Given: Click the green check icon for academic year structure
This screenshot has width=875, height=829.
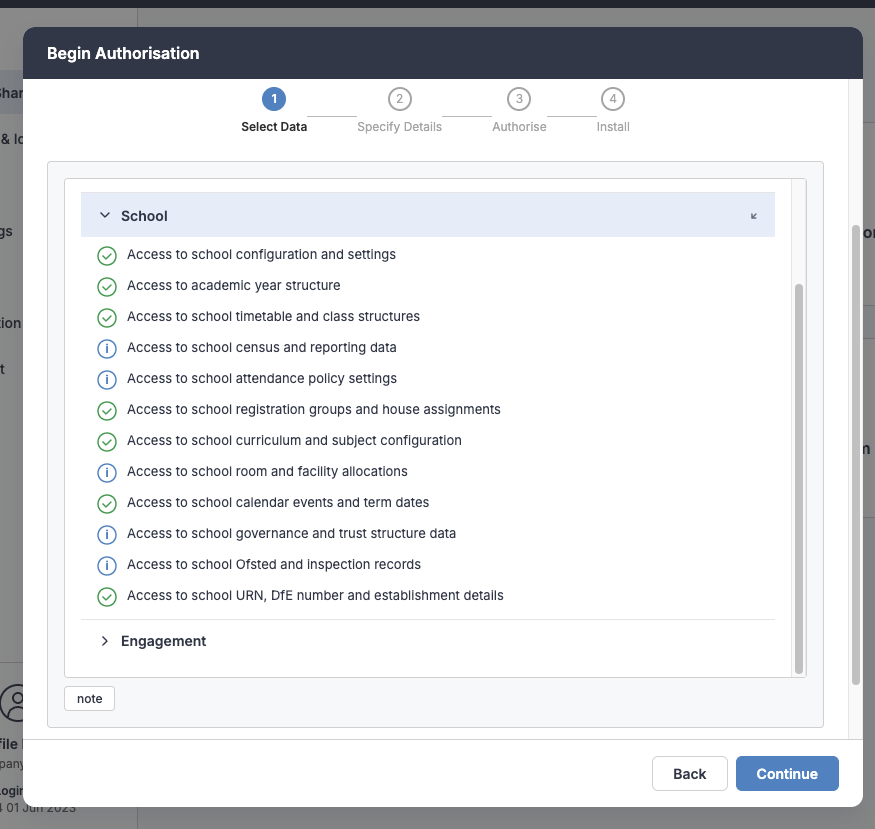Looking at the screenshot, I should (x=107, y=287).
